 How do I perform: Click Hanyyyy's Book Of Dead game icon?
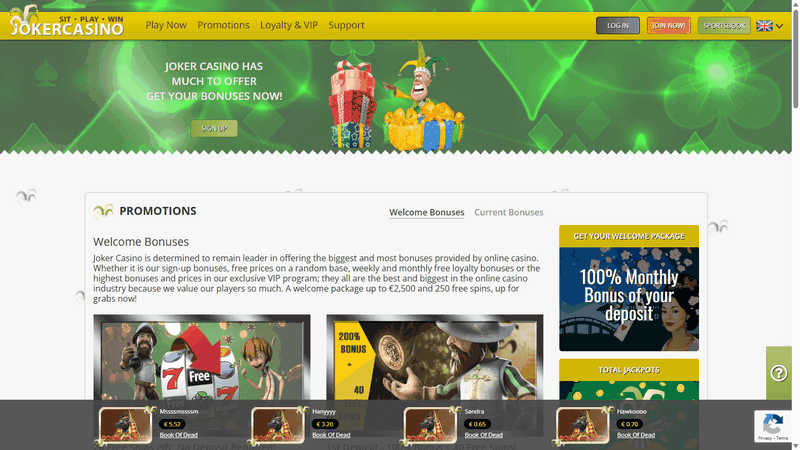[278, 425]
